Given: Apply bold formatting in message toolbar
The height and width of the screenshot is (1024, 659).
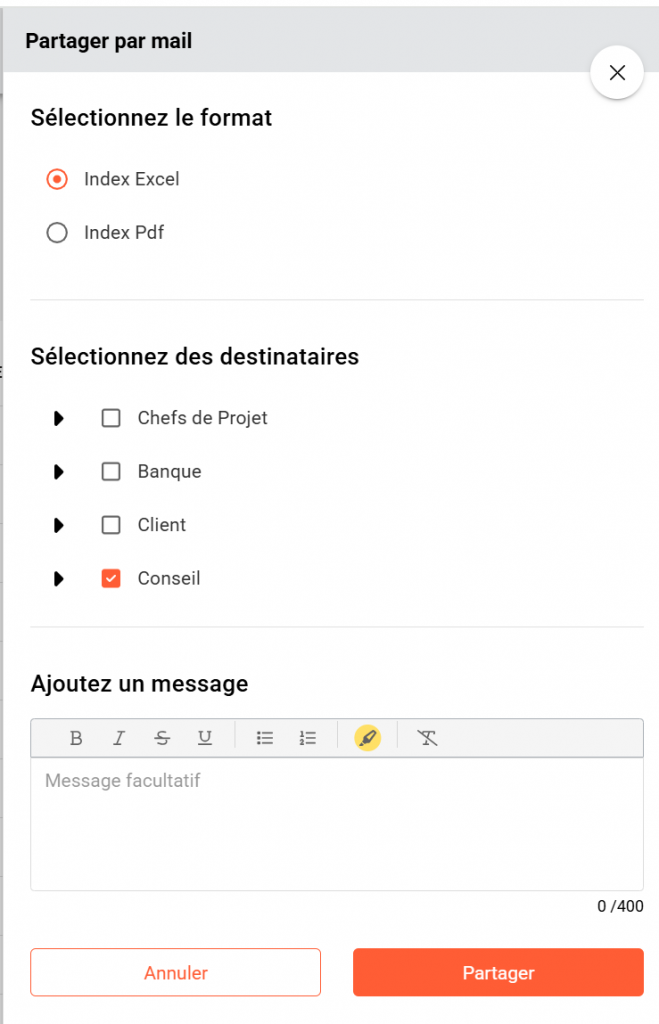Looking at the screenshot, I should [76, 738].
